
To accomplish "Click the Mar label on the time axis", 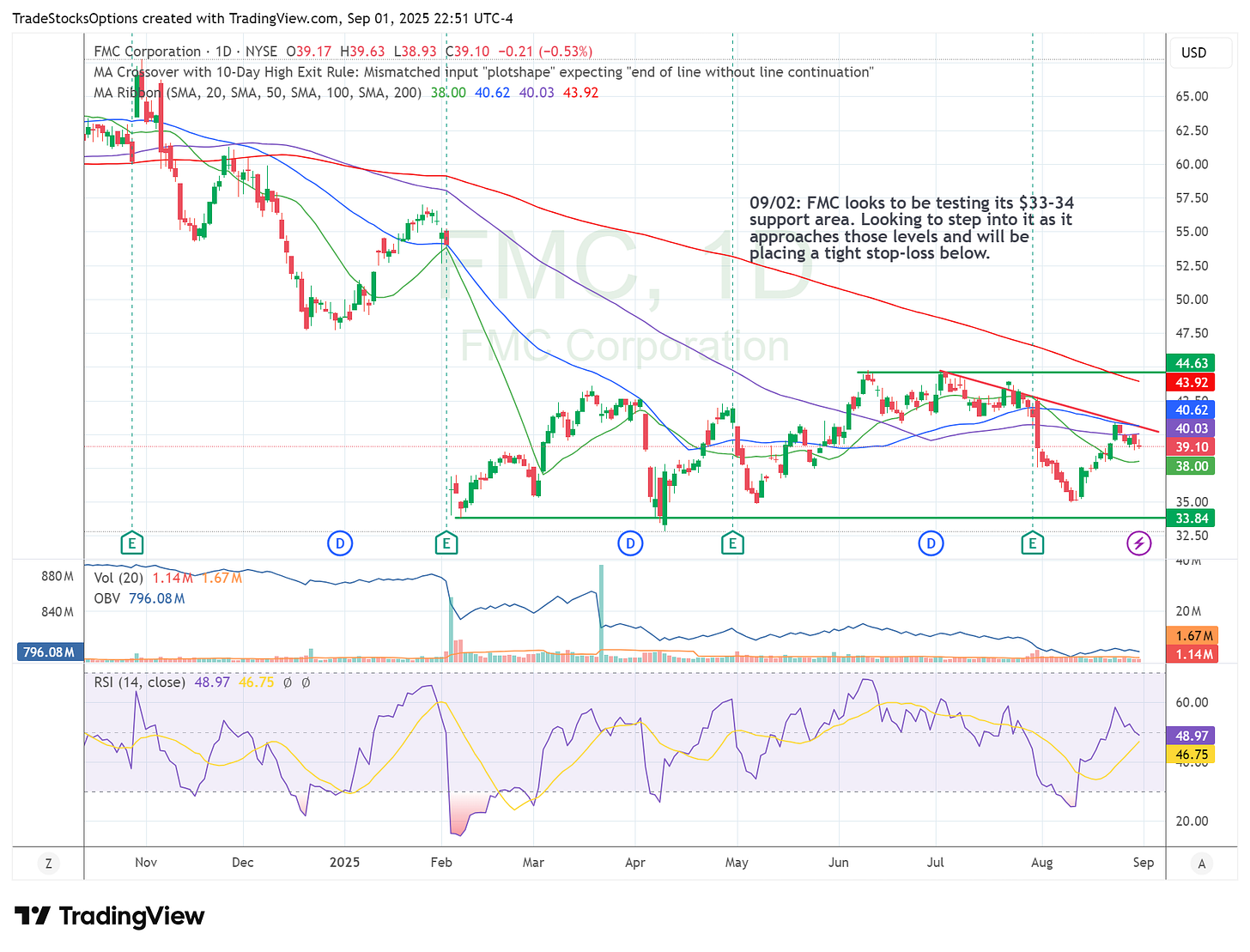I will point(533,862).
